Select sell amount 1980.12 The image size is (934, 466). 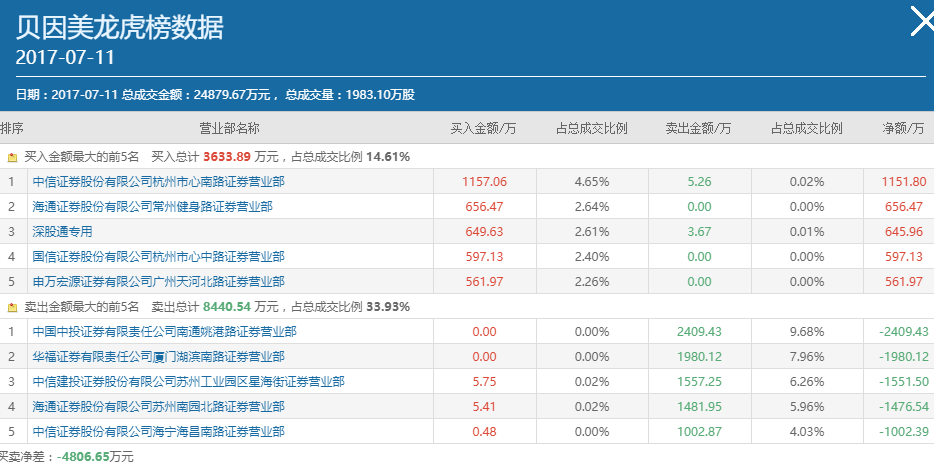[x=699, y=357]
